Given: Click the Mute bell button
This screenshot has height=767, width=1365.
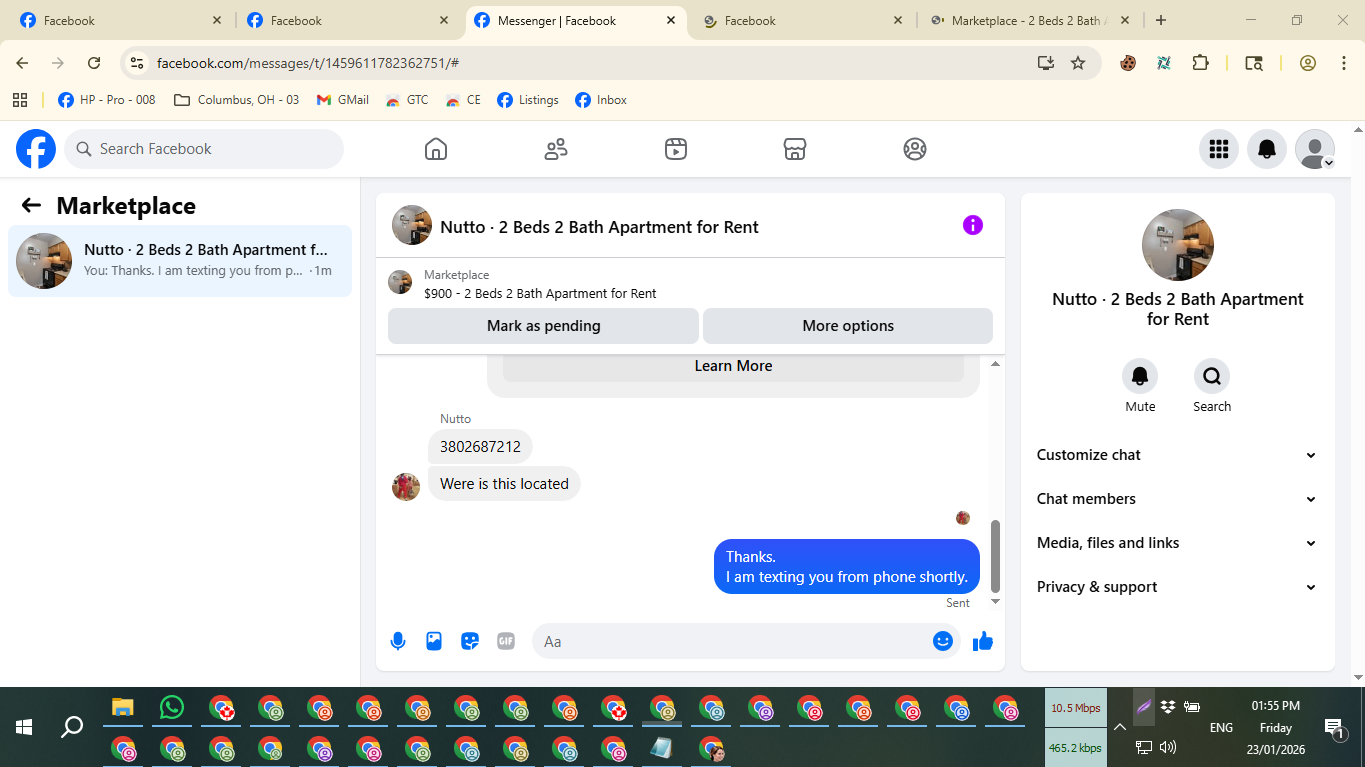Looking at the screenshot, I should pos(1140,376).
